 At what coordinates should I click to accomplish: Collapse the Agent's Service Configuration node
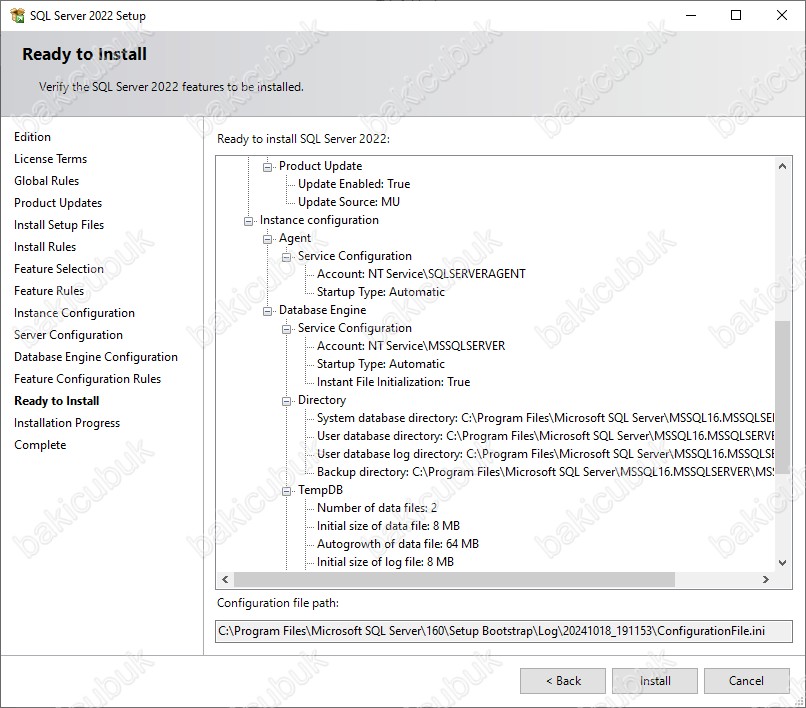(x=286, y=257)
